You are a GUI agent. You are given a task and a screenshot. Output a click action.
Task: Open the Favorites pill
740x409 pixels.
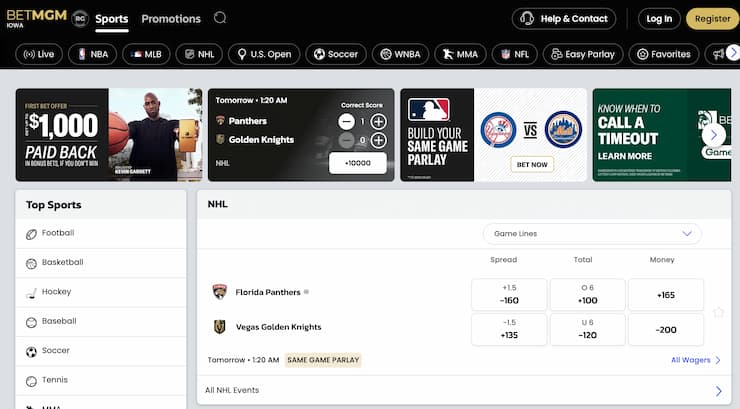pos(664,54)
